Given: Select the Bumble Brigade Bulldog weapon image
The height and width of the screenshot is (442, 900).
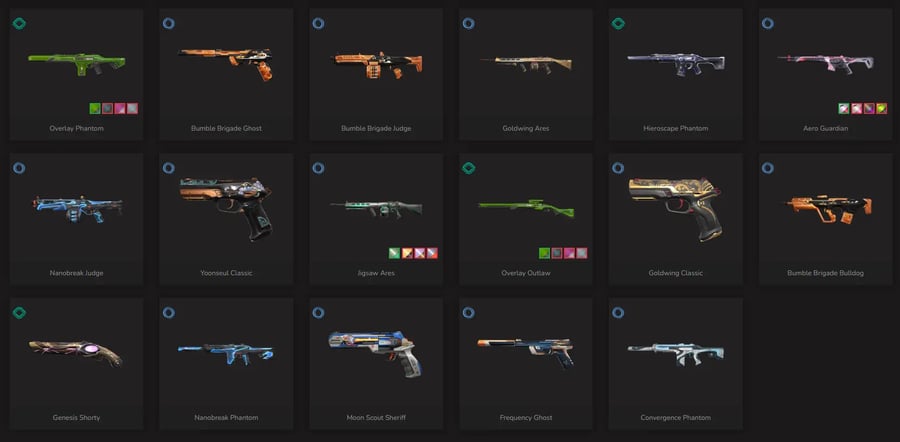Looking at the screenshot, I should click(827, 209).
